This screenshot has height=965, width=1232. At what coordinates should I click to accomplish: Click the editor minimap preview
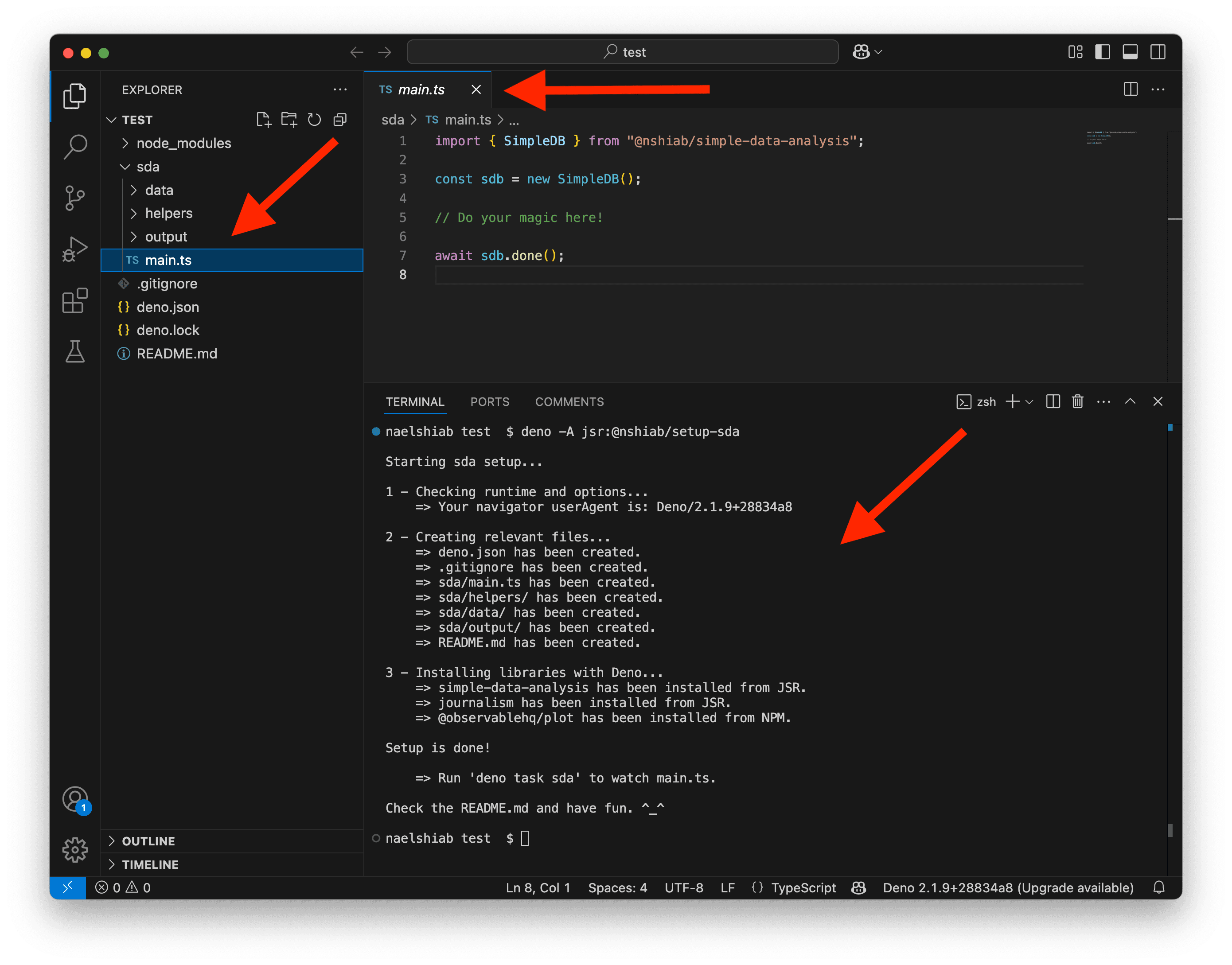(x=1112, y=137)
